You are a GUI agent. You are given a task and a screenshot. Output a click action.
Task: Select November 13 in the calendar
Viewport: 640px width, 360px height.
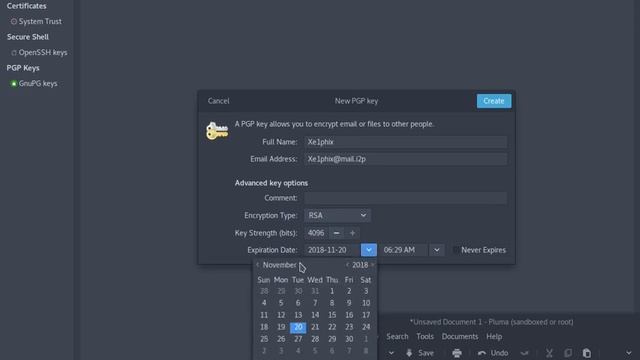coord(298,315)
